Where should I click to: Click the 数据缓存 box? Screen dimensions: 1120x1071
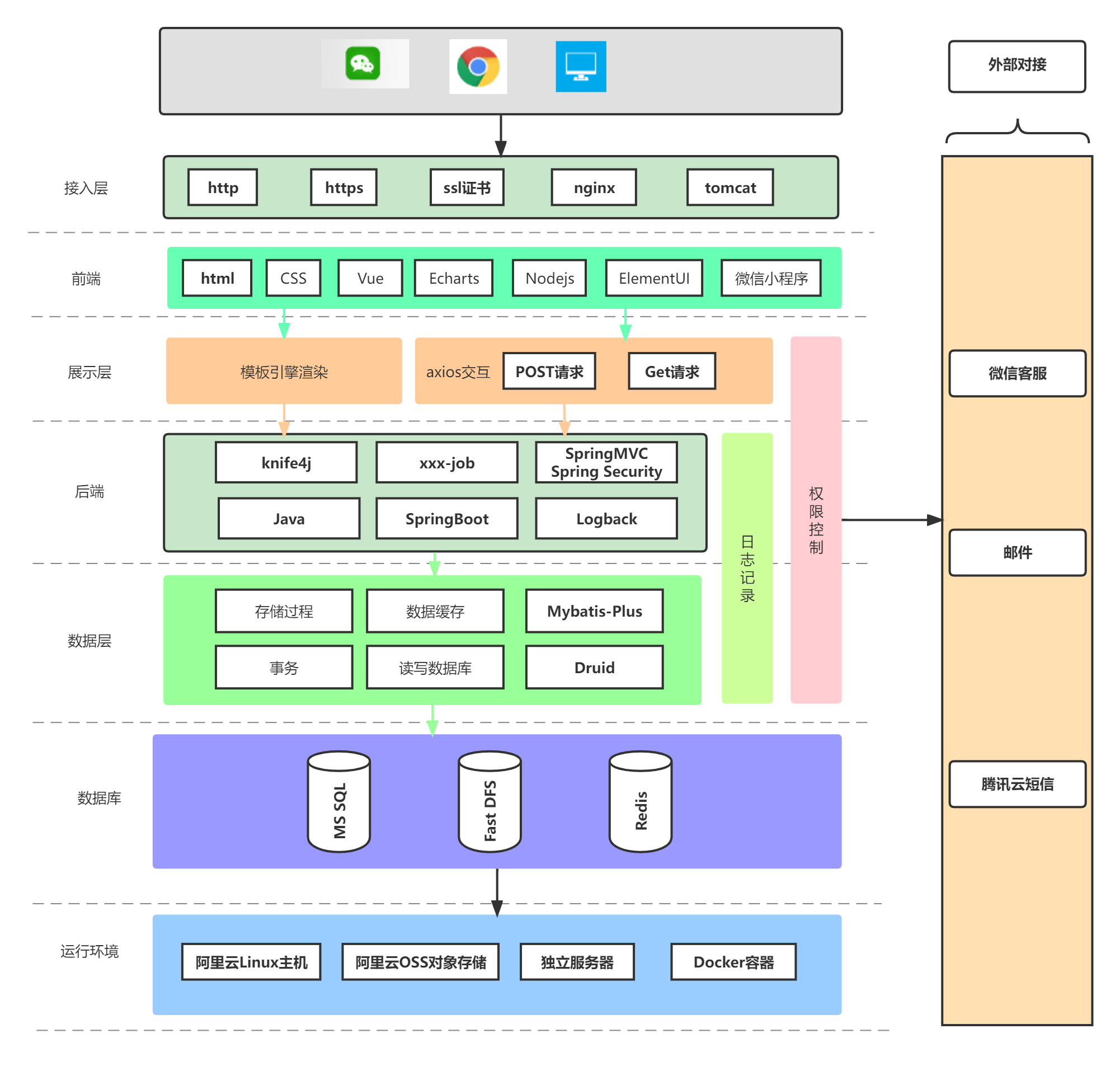[435, 611]
